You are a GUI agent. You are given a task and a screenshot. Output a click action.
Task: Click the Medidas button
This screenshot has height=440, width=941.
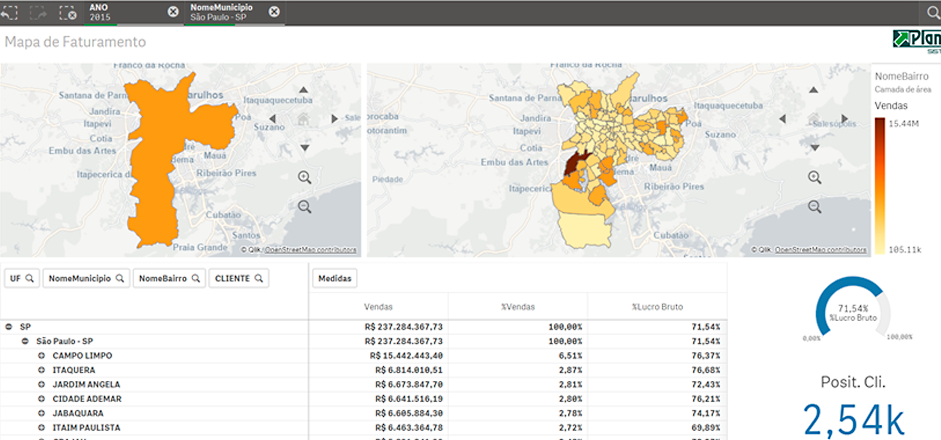click(x=335, y=278)
